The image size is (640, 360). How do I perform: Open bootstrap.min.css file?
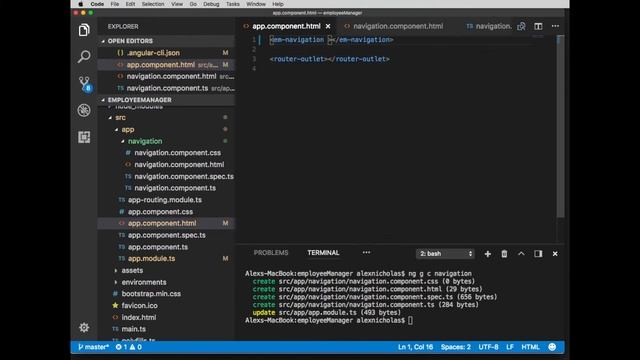(x=167, y=294)
